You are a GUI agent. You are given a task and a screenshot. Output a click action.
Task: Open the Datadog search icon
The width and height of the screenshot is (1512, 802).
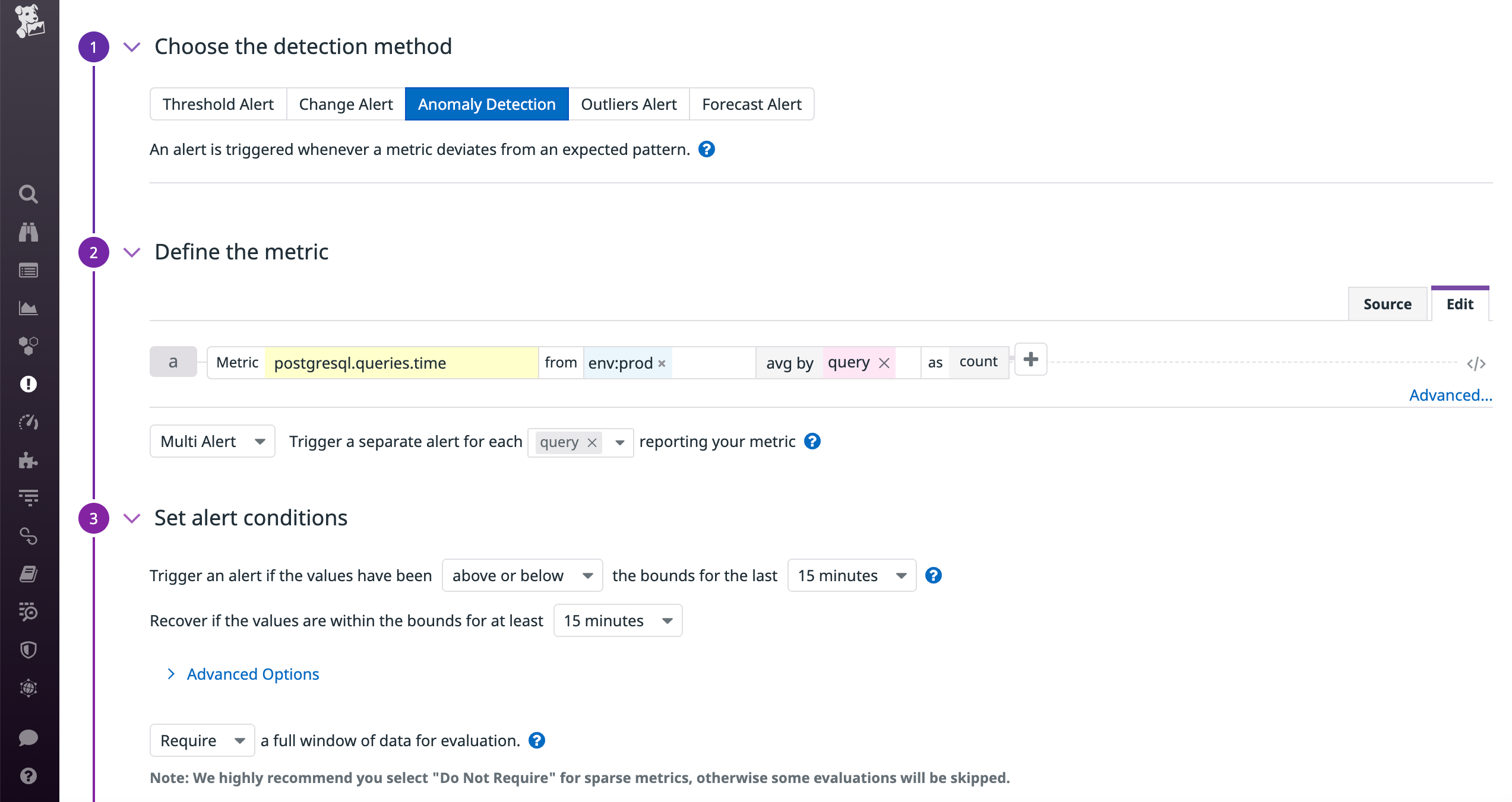29,194
